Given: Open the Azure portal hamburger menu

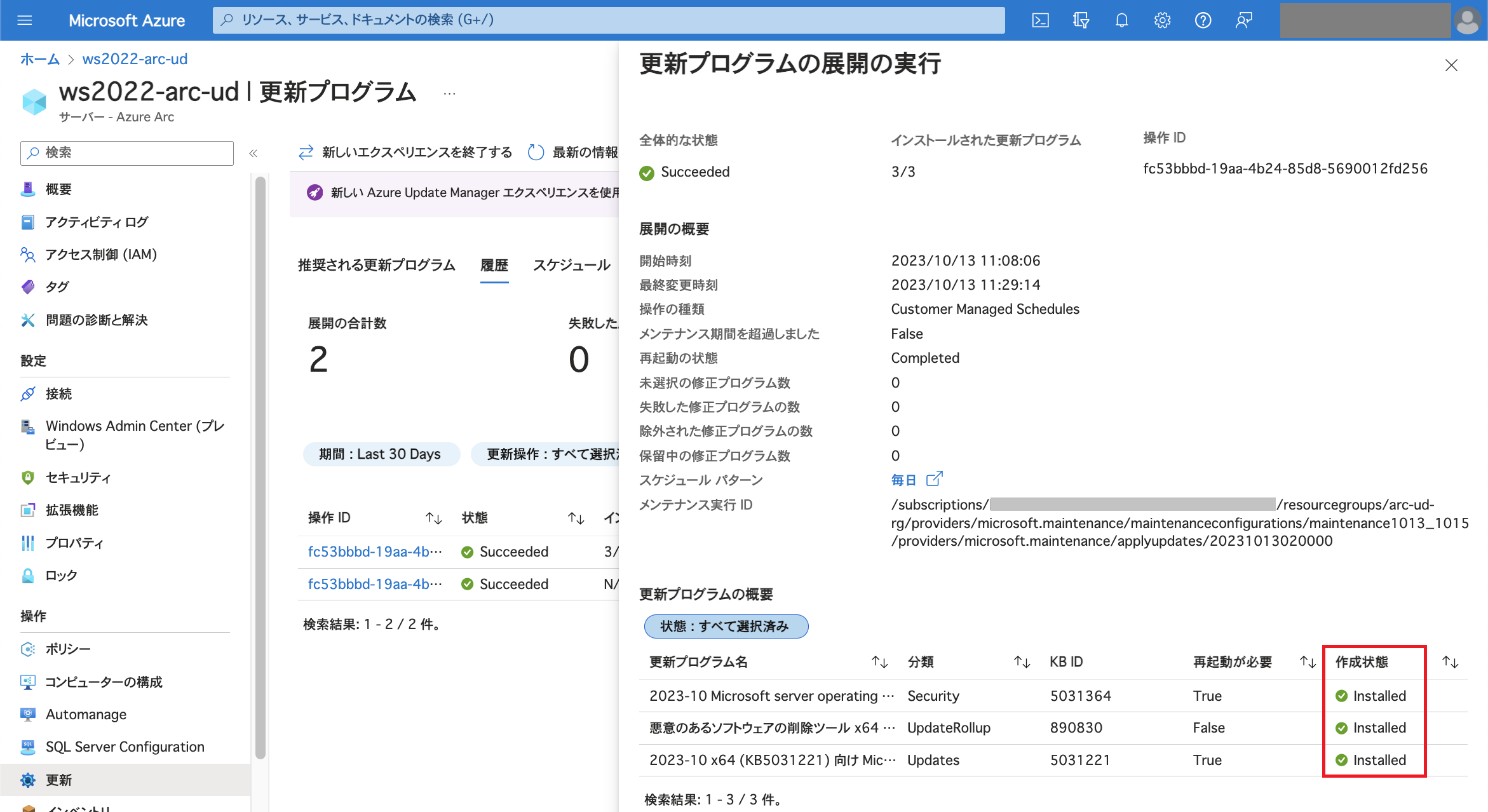Looking at the screenshot, I should (24, 20).
